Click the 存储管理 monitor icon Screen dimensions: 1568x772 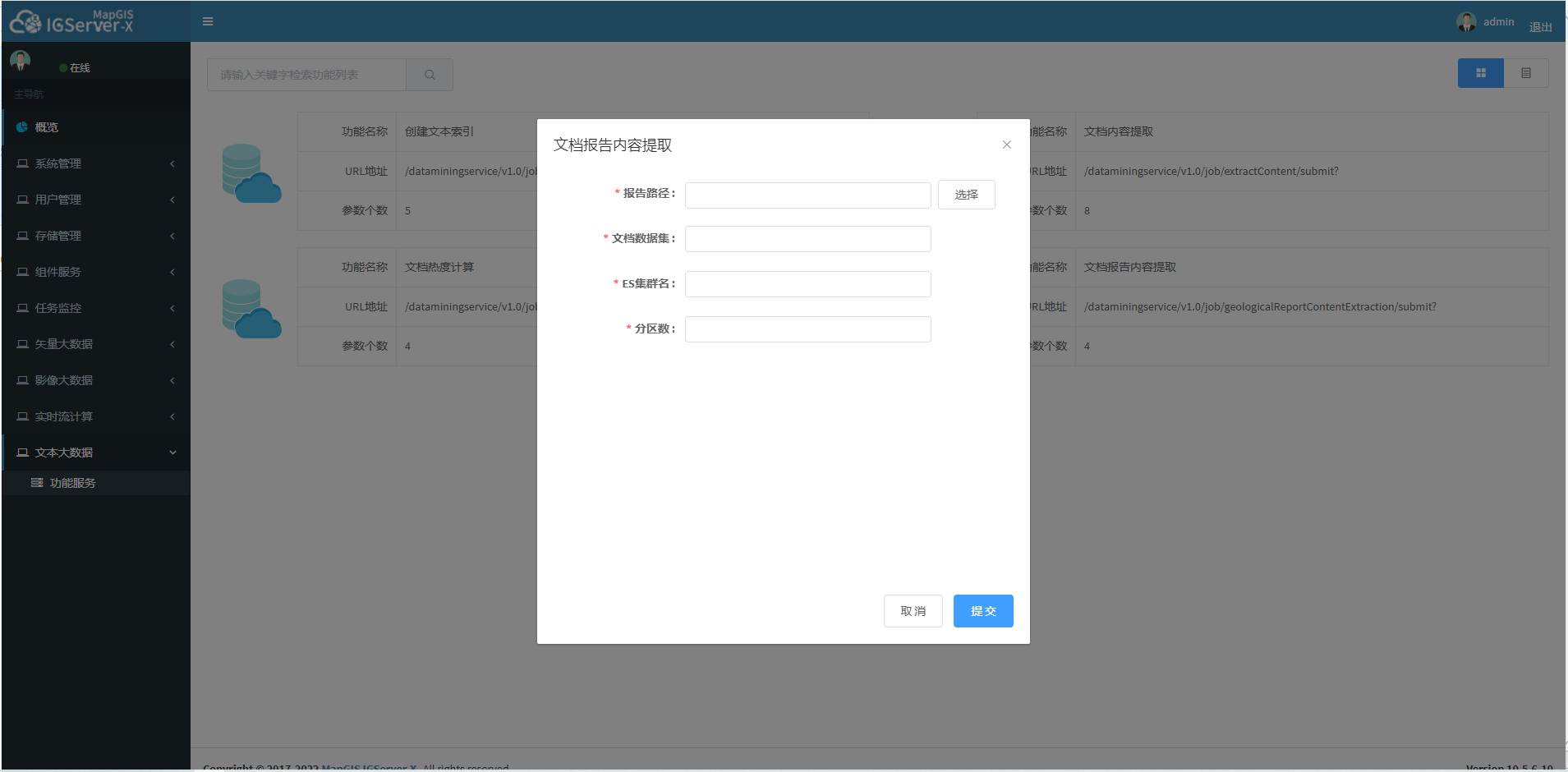tap(22, 236)
